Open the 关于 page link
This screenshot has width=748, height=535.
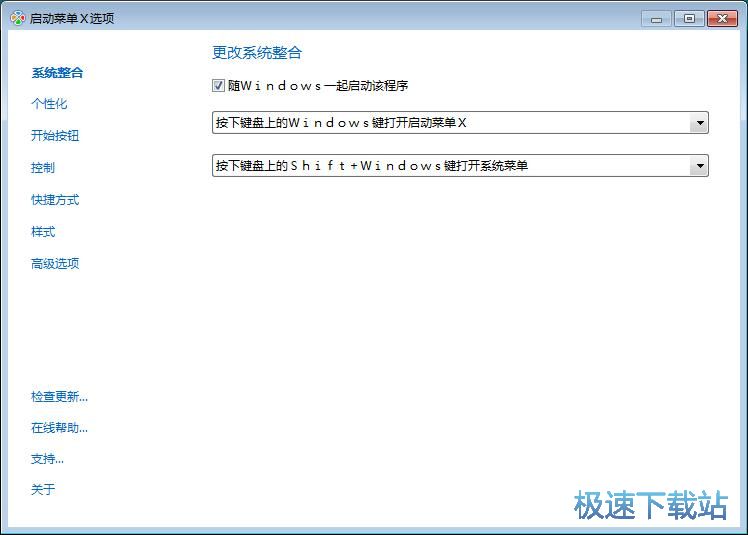(x=43, y=490)
